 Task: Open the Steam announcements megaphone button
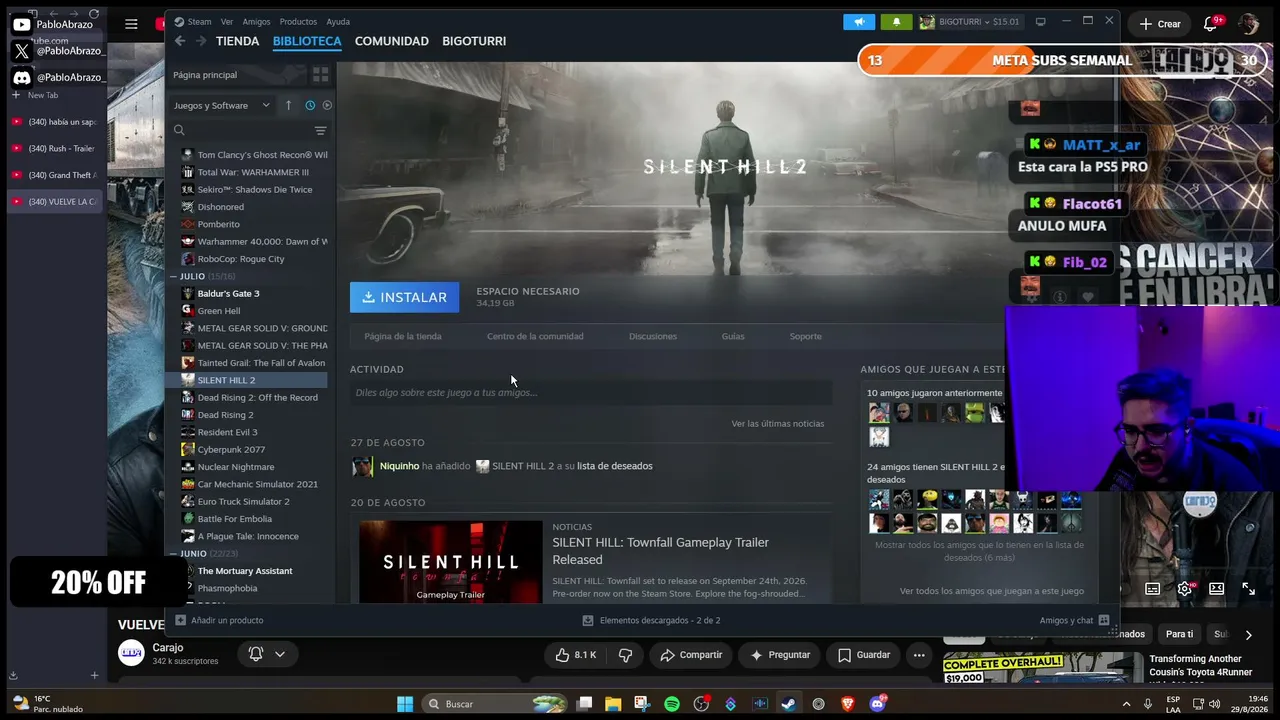tap(859, 22)
